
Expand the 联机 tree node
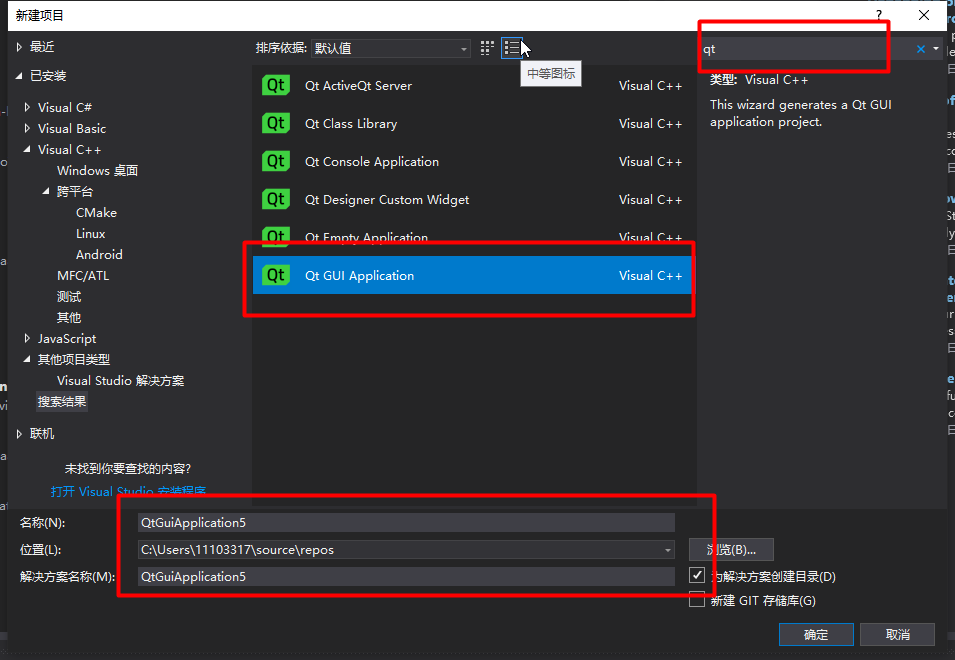(x=19, y=433)
